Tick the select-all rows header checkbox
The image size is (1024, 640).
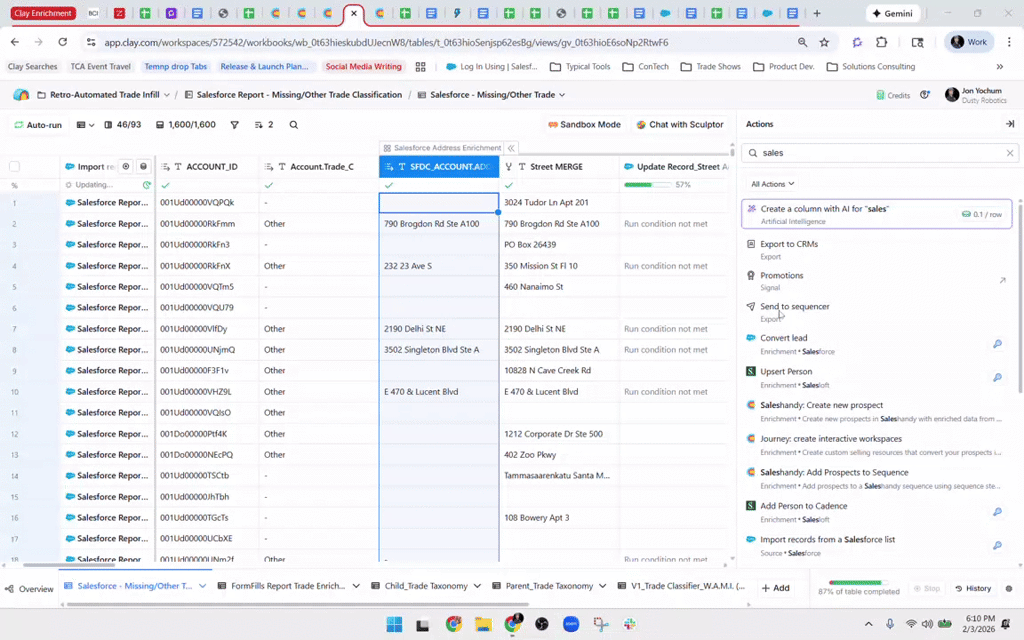click(x=14, y=167)
